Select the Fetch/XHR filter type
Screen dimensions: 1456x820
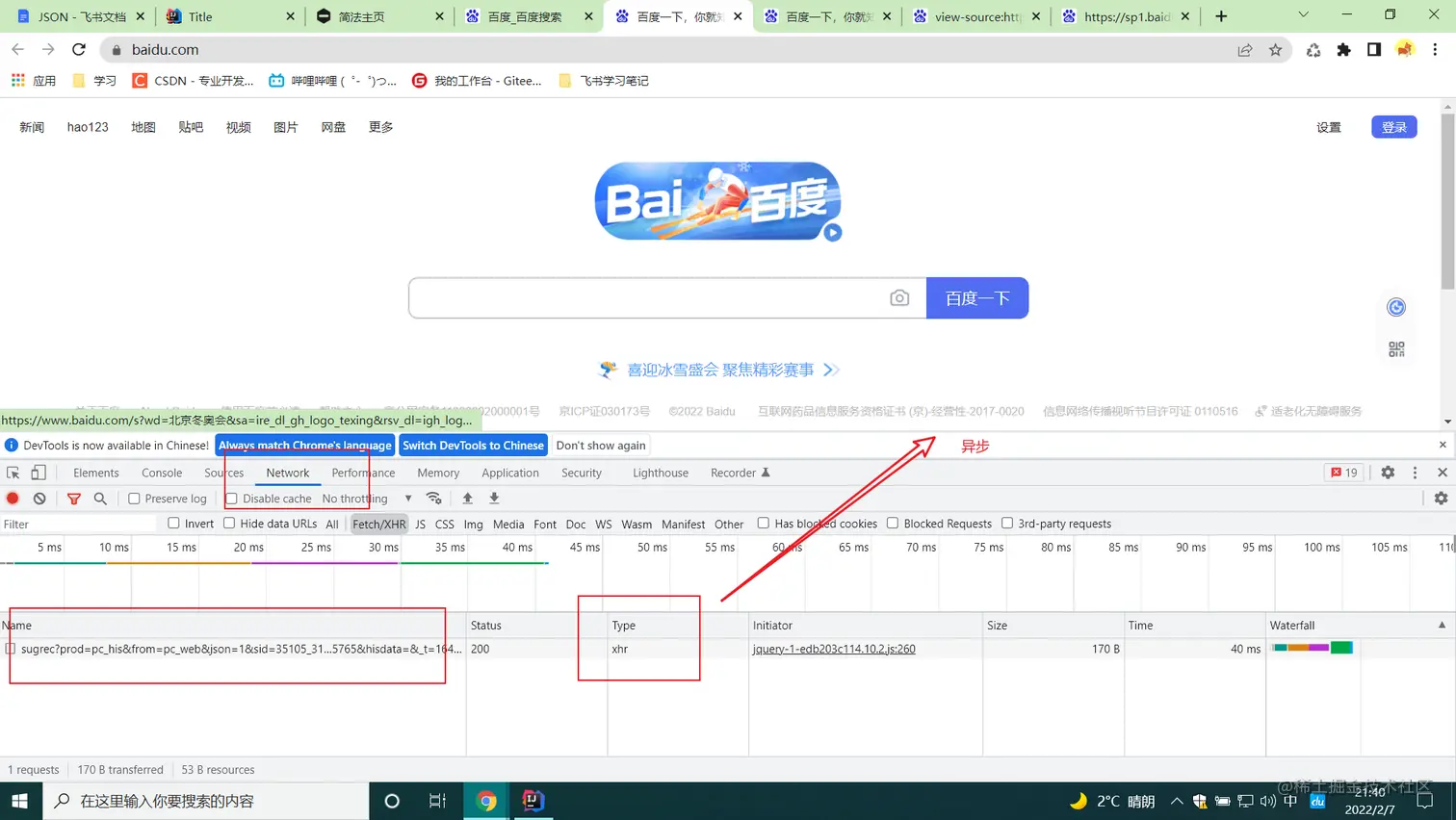click(x=378, y=524)
